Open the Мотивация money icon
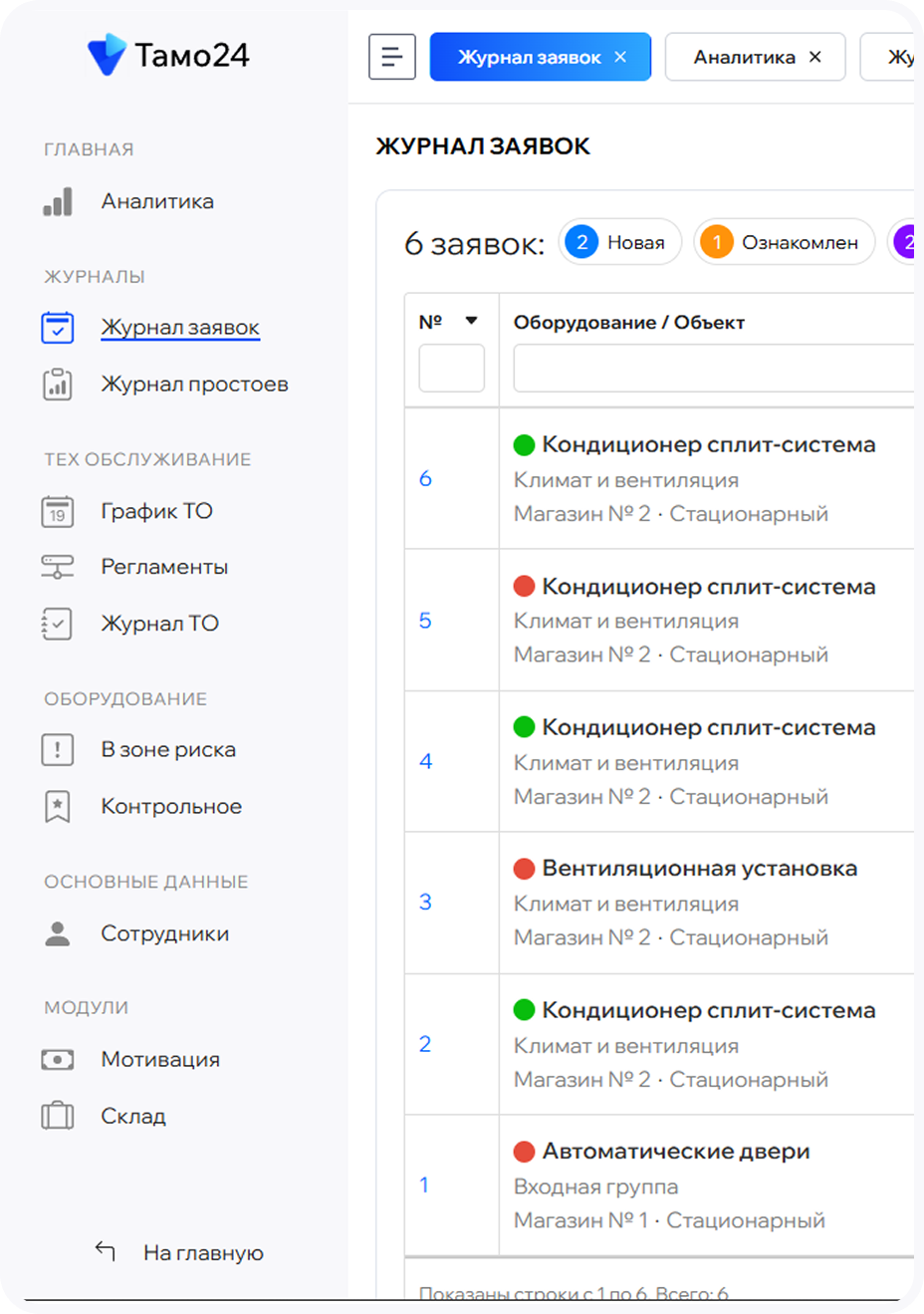Image resolution: width=924 pixels, height=1314 pixels. click(58, 1060)
